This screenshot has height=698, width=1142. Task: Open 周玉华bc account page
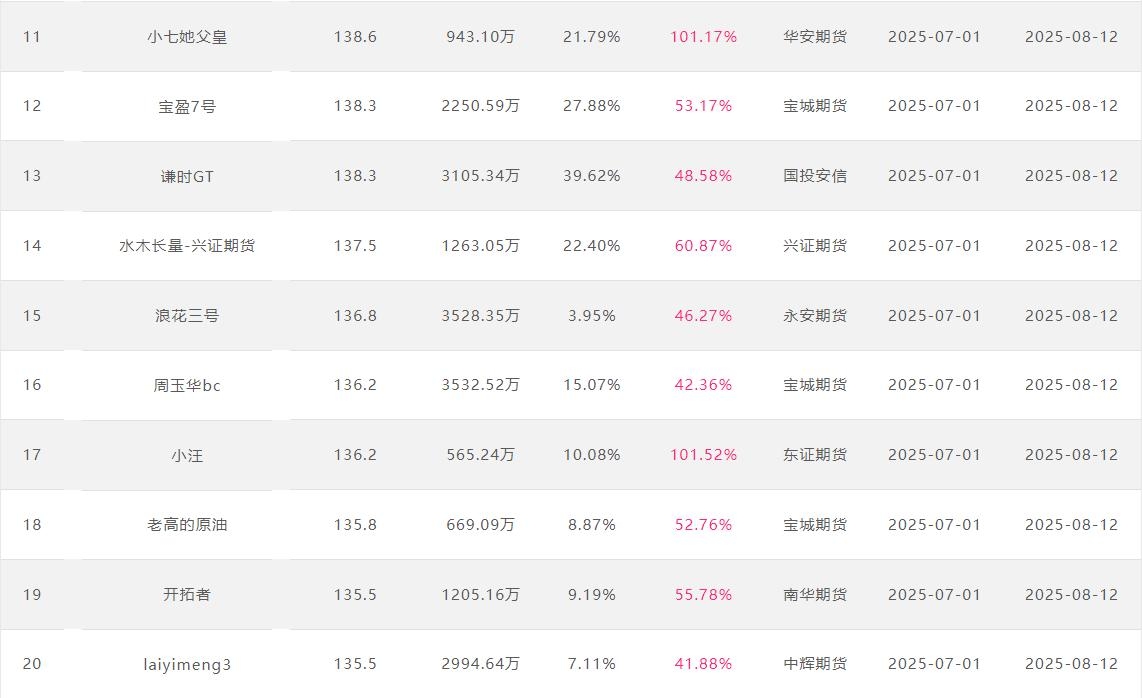point(187,385)
